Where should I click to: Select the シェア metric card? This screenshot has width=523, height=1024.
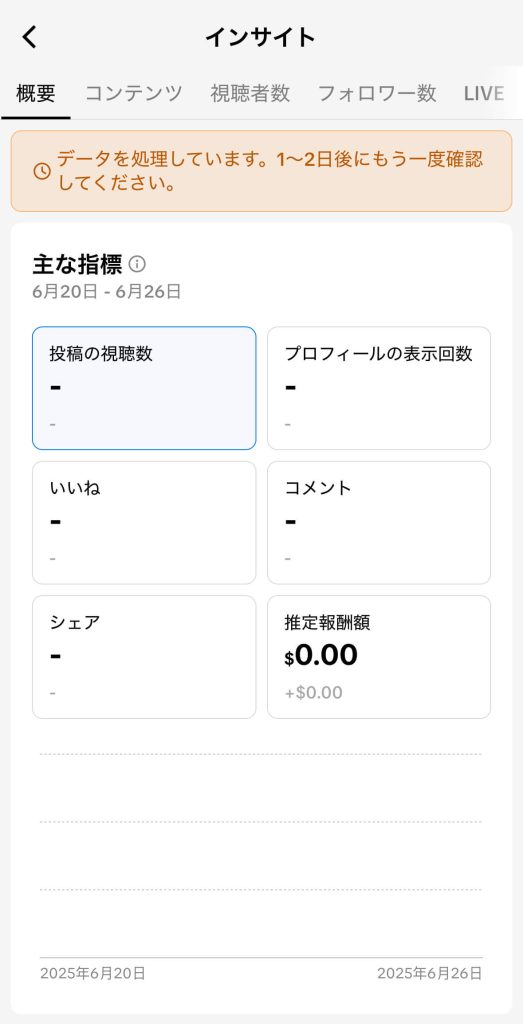pyautogui.click(x=144, y=657)
